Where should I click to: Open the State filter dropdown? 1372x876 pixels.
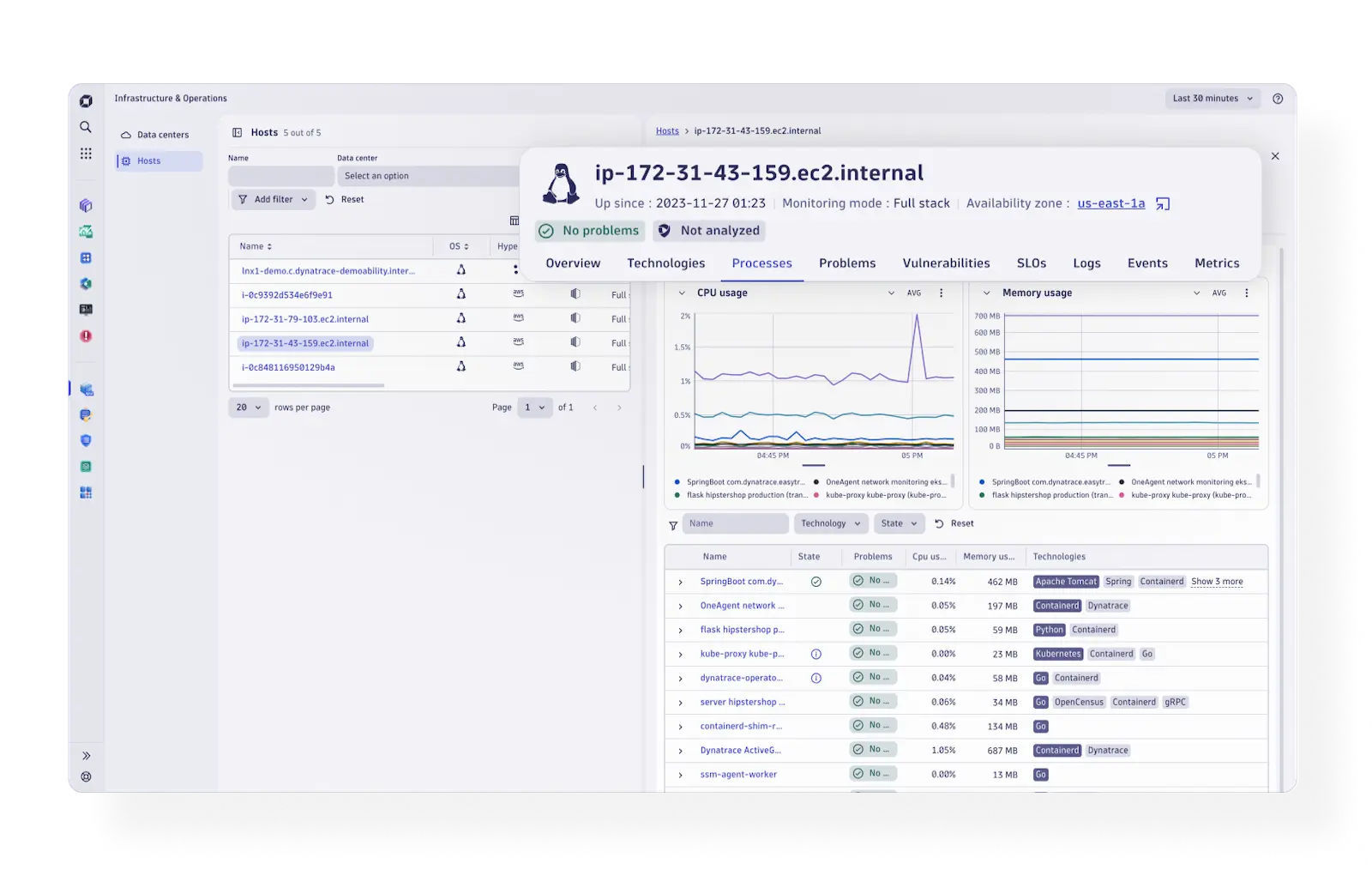pyautogui.click(x=899, y=523)
